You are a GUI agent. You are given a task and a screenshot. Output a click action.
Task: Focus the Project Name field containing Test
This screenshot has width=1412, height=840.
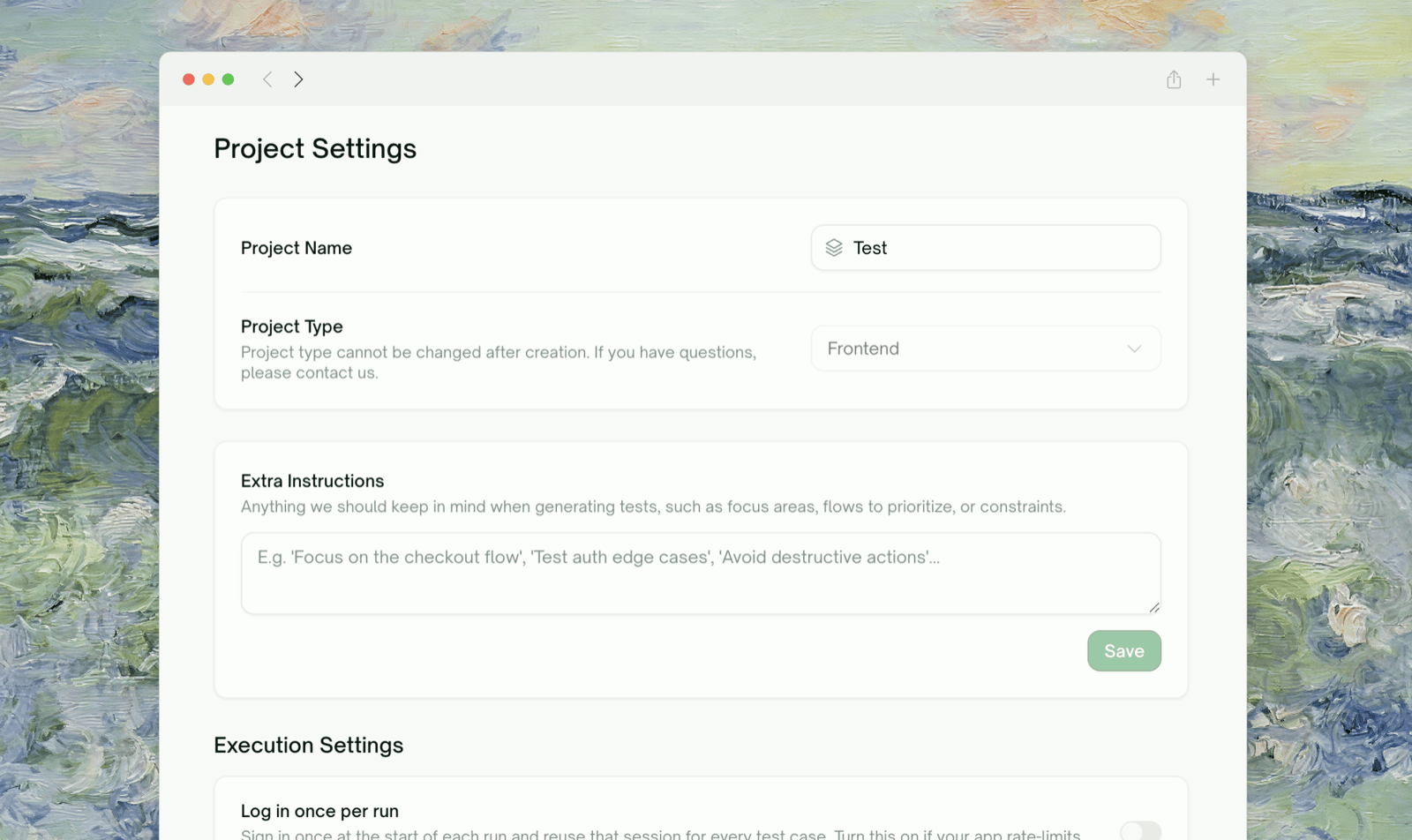coord(986,248)
